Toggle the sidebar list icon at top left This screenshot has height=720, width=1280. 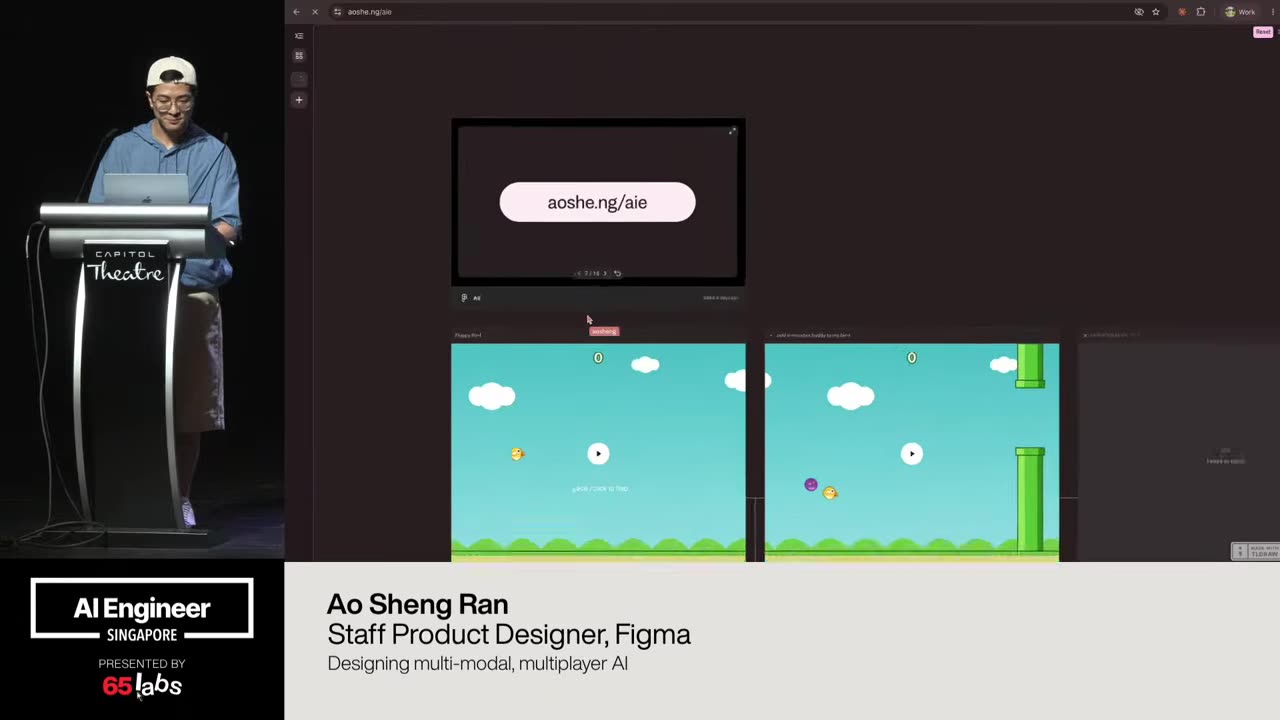pos(299,36)
